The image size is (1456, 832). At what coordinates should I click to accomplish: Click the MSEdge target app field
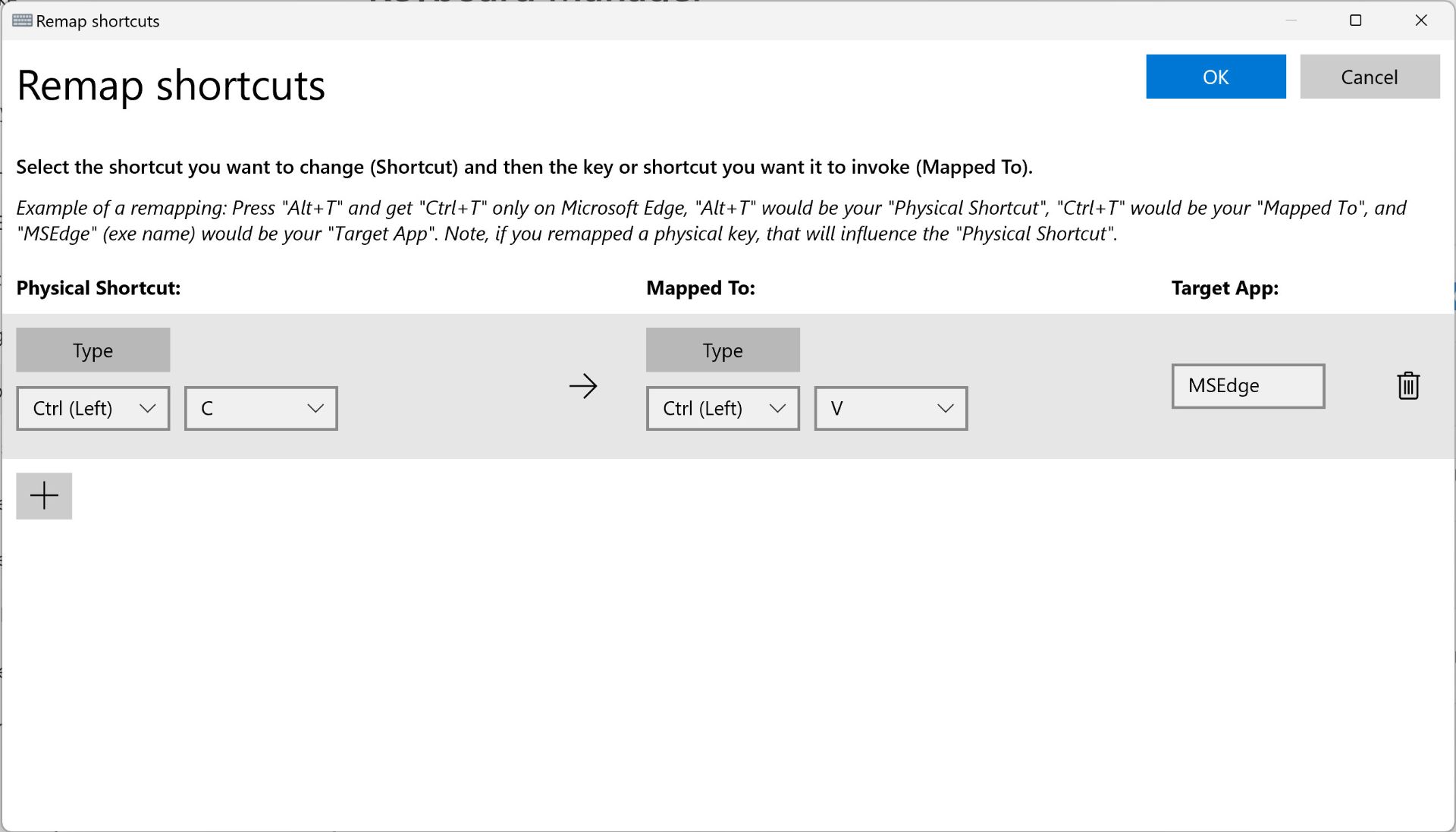(x=1247, y=386)
